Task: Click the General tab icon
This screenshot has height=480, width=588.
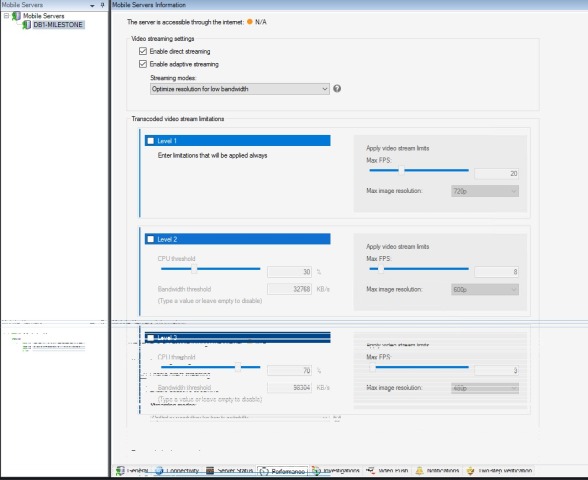Action: tap(120, 471)
